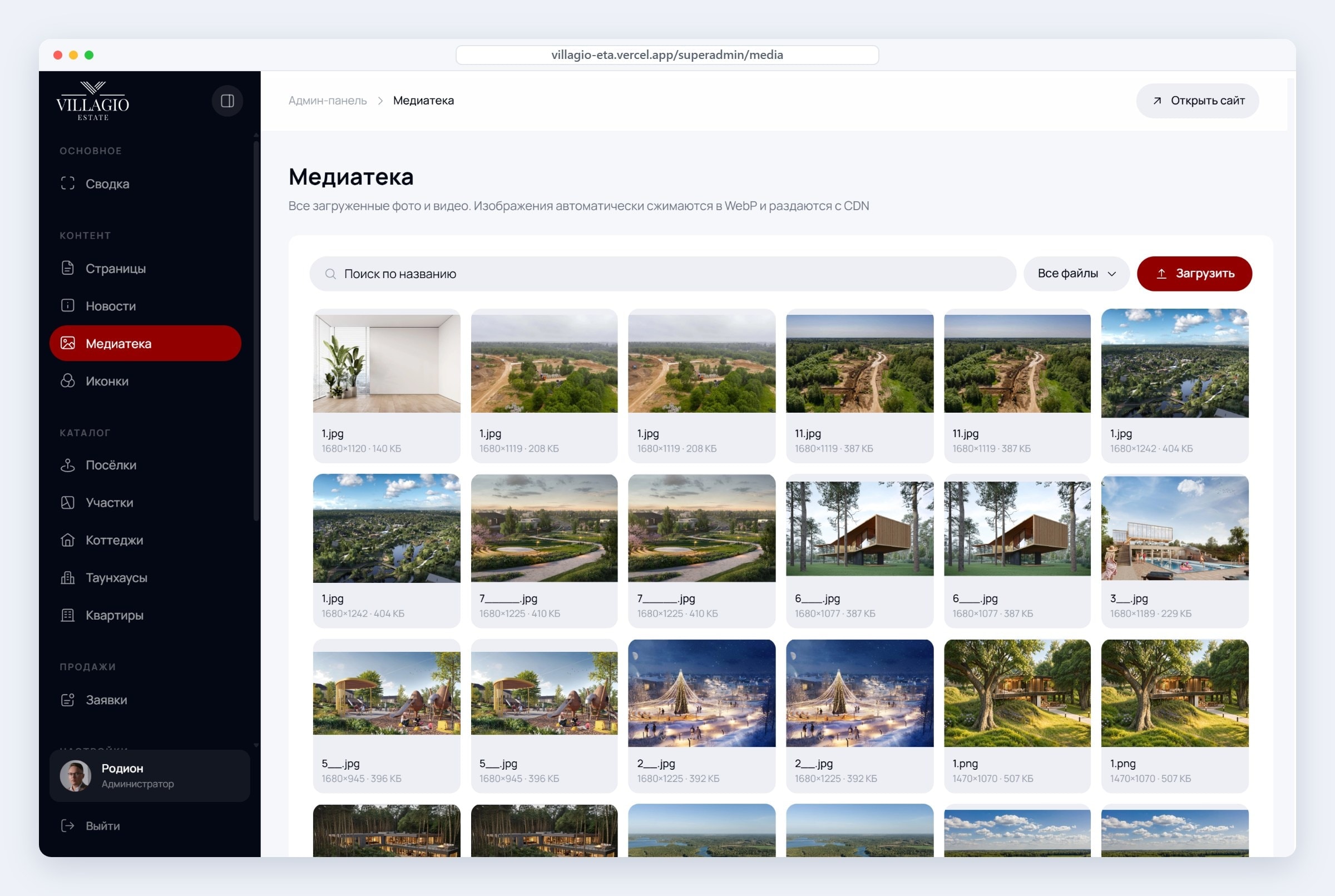Click the Страницы document icon
The height and width of the screenshot is (896, 1335).
67,268
